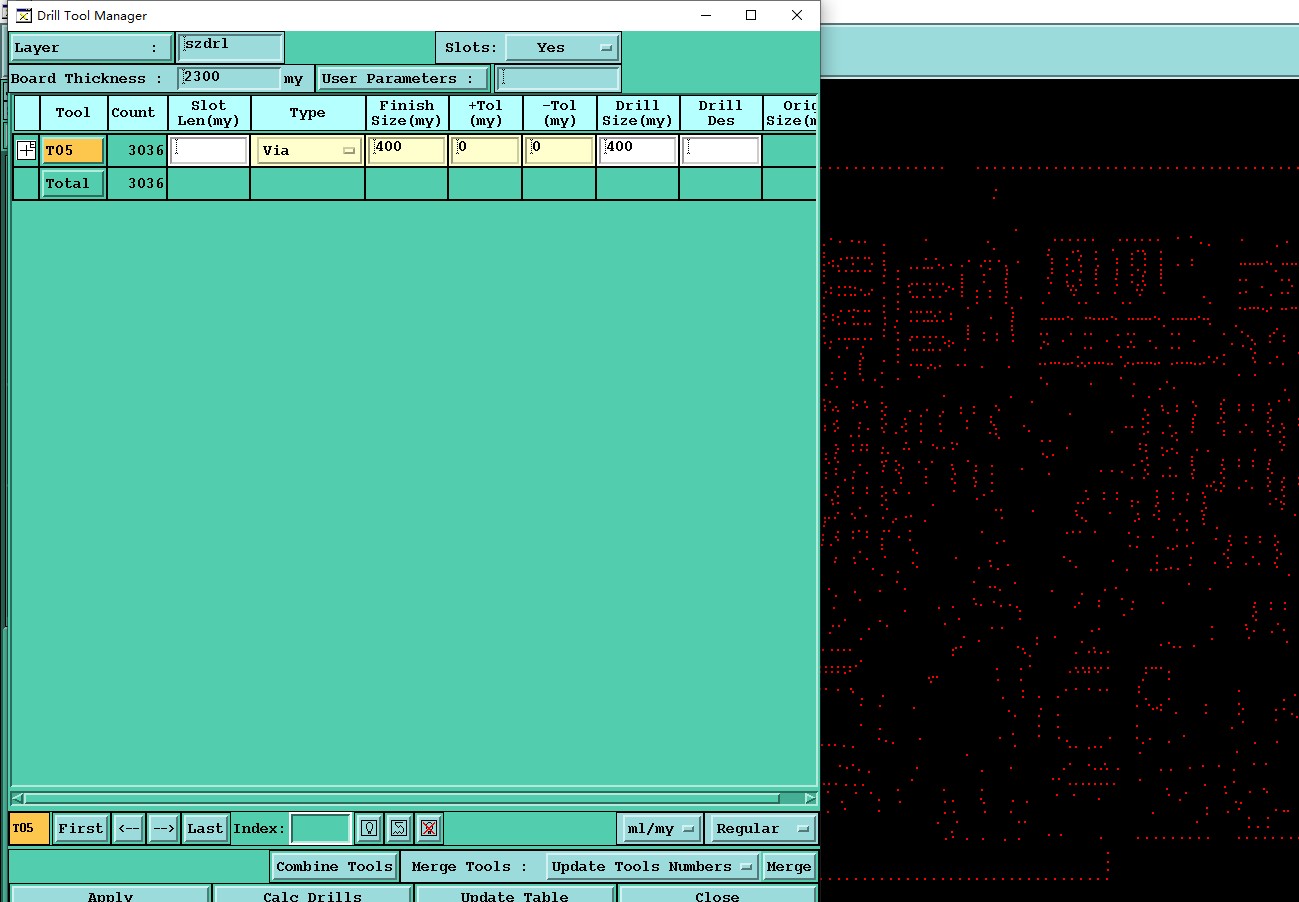Click the Drill Tool Manager title icon
The height and width of the screenshot is (902, 1299).
24,15
